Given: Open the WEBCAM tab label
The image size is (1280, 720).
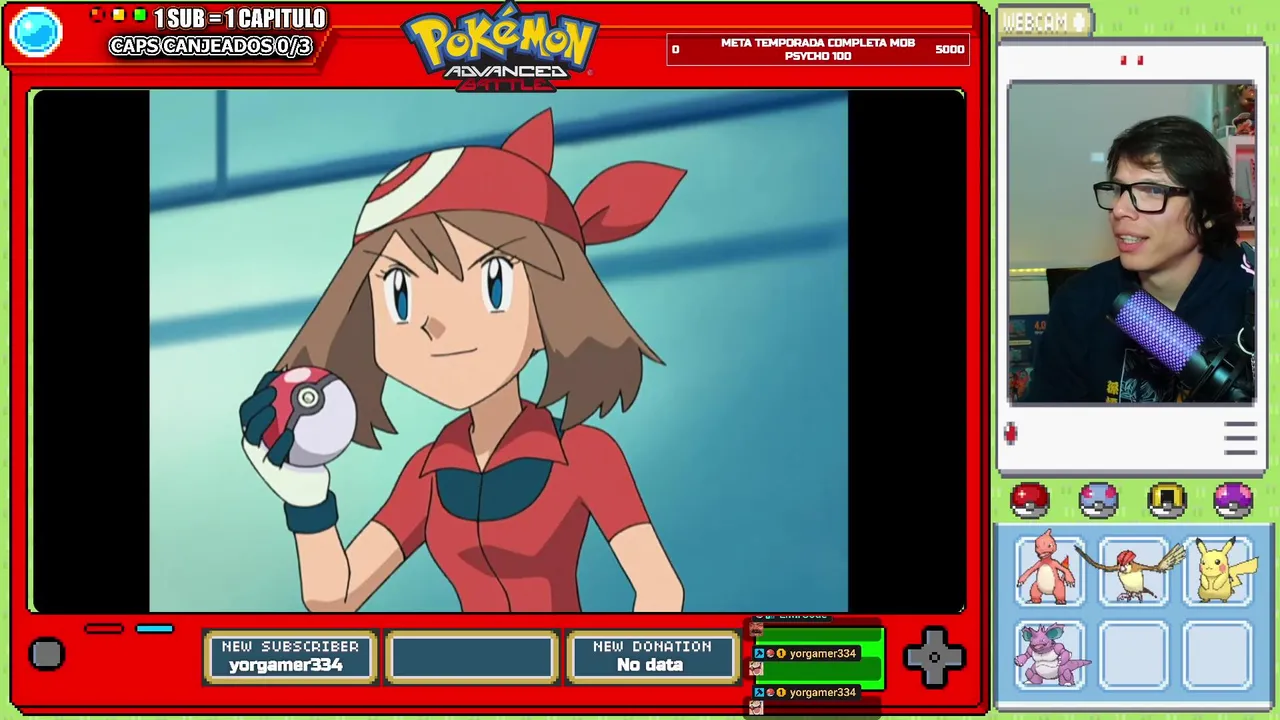Looking at the screenshot, I should 1045,22.
